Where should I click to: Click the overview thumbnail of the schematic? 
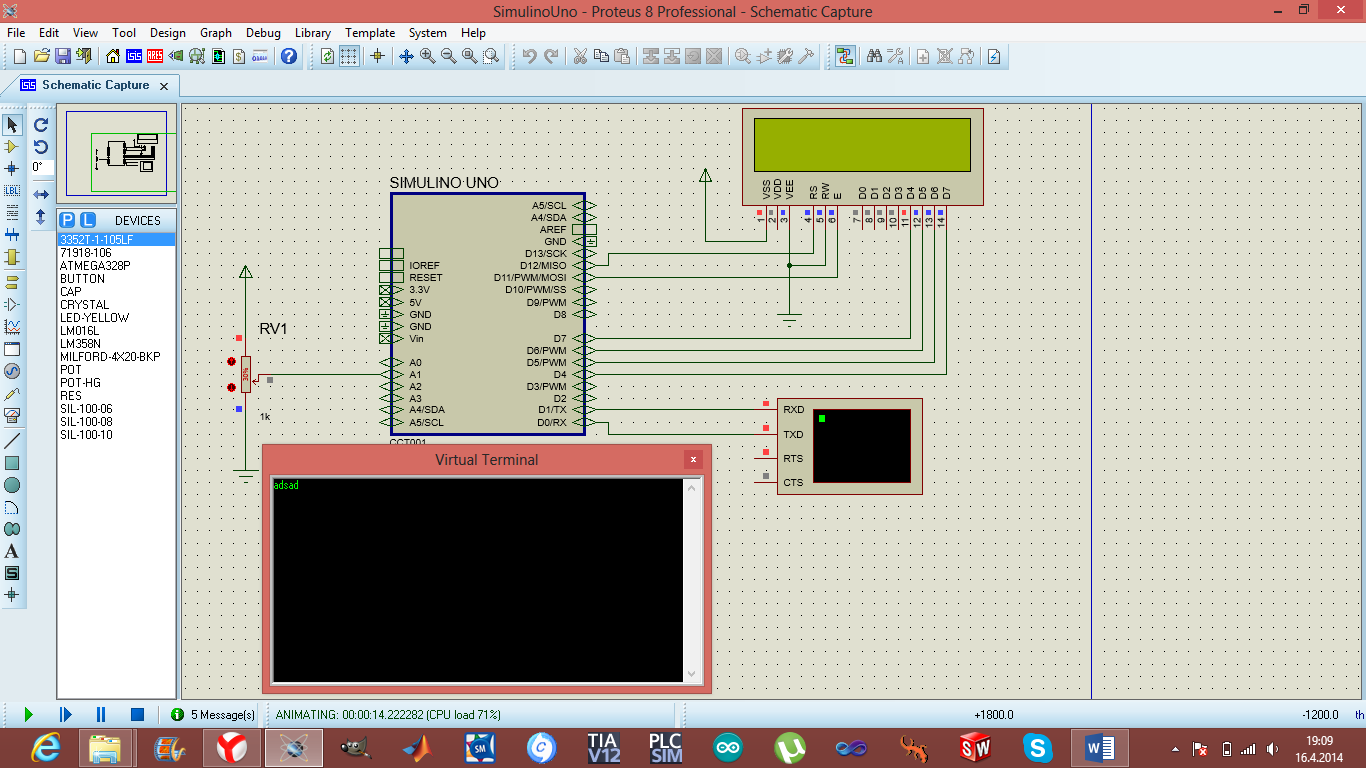(116, 153)
